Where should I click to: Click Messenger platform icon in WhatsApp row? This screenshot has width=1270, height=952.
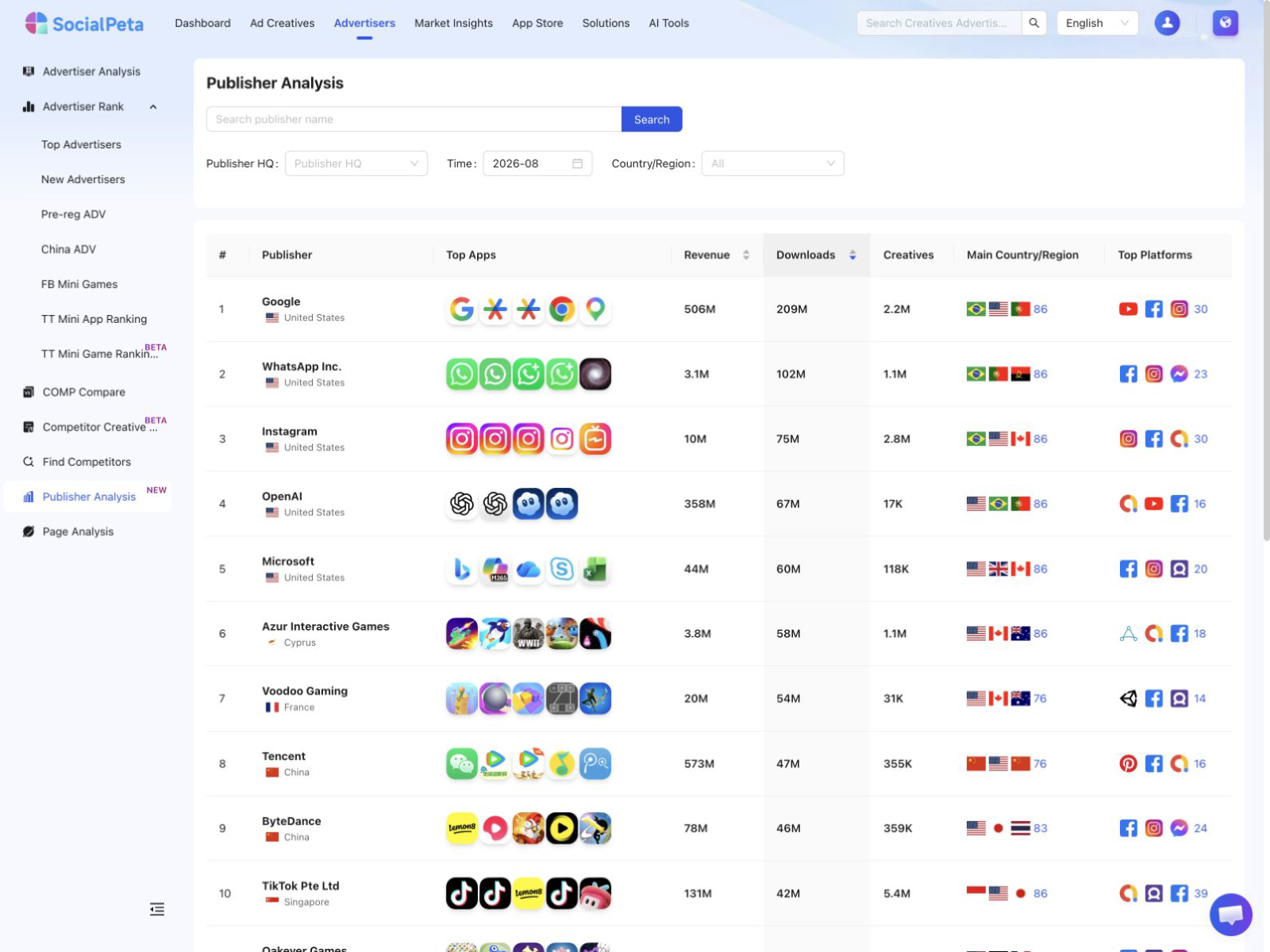click(1180, 374)
